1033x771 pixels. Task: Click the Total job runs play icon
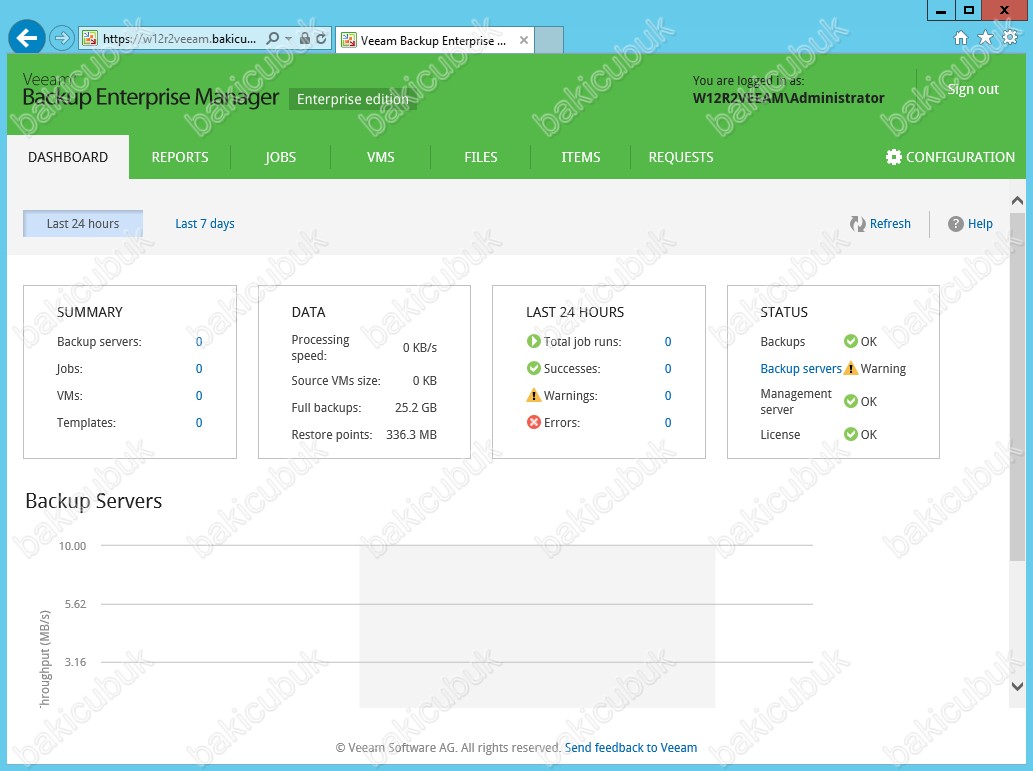(534, 341)
